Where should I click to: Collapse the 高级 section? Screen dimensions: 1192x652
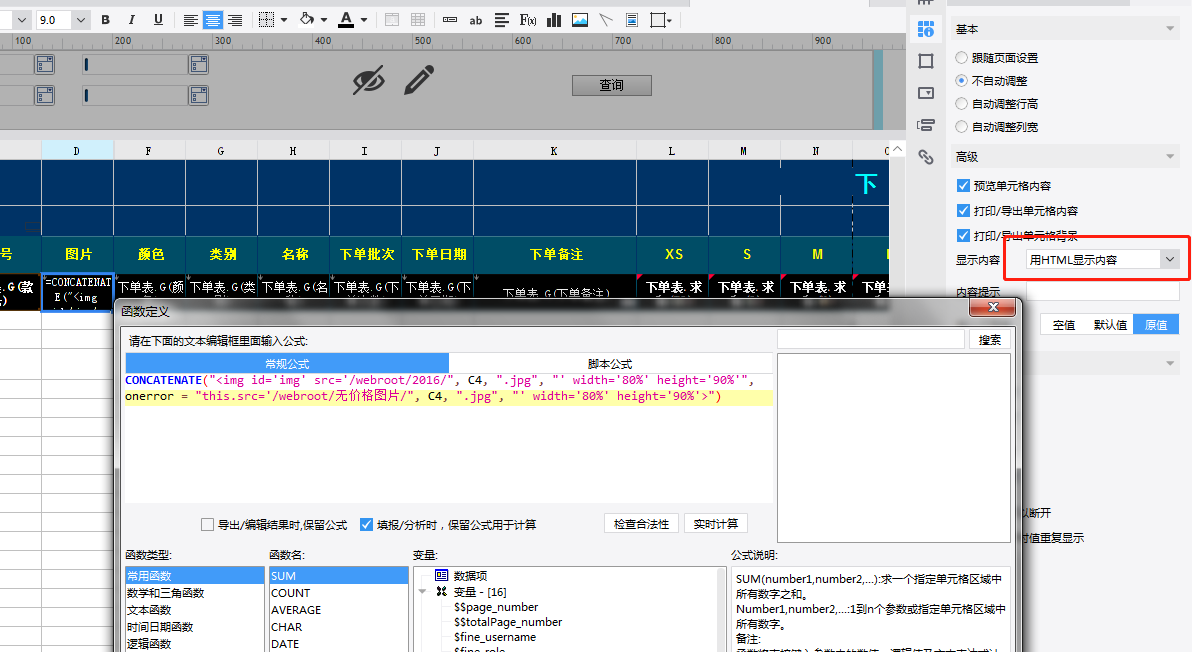1170,157
